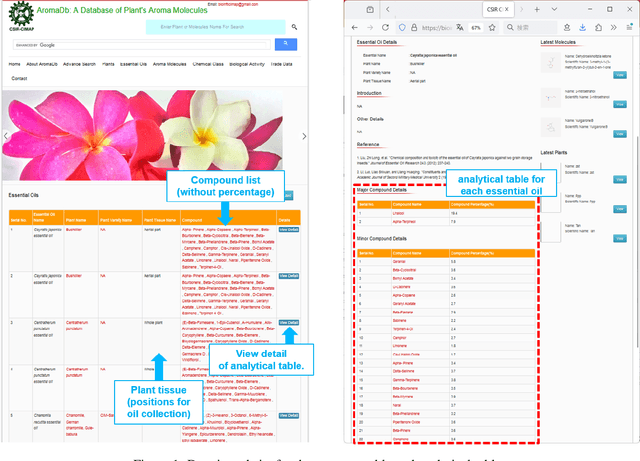Open Essential Oils menu item
This screenshot has width=640, height=461.
click(133, 64)
